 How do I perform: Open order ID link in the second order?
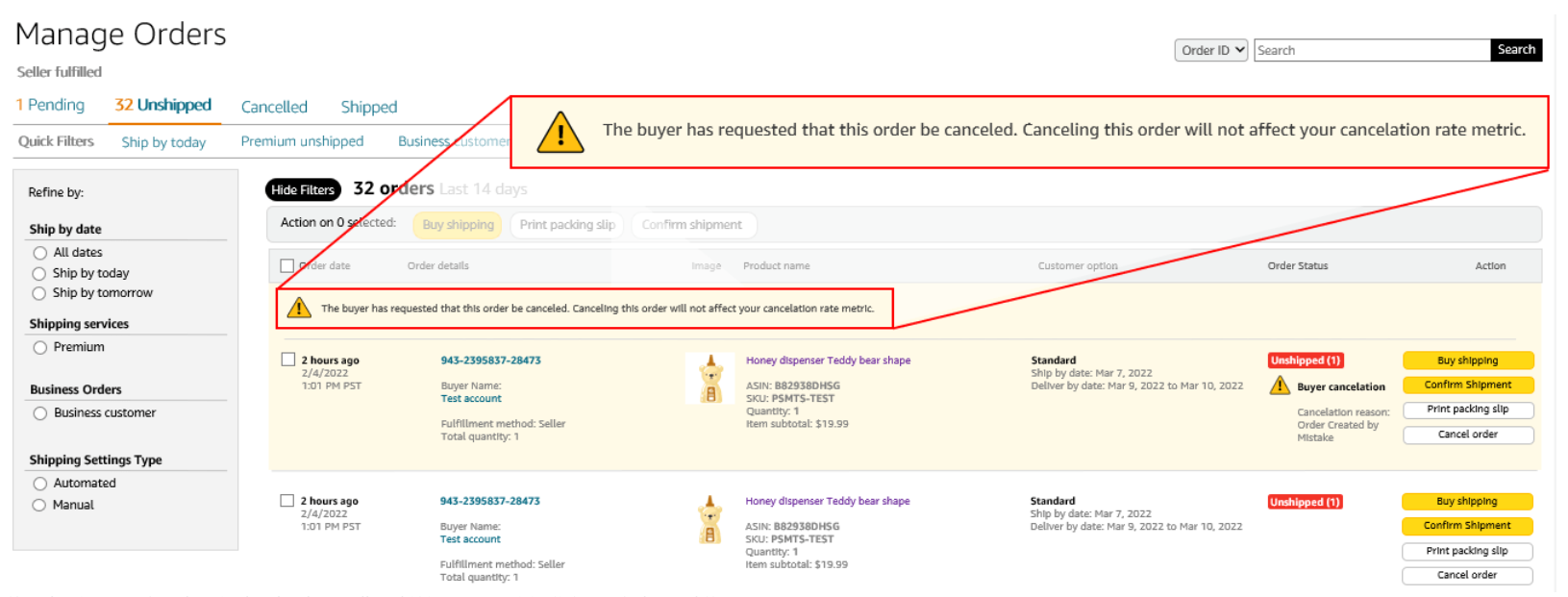[489, 501]
